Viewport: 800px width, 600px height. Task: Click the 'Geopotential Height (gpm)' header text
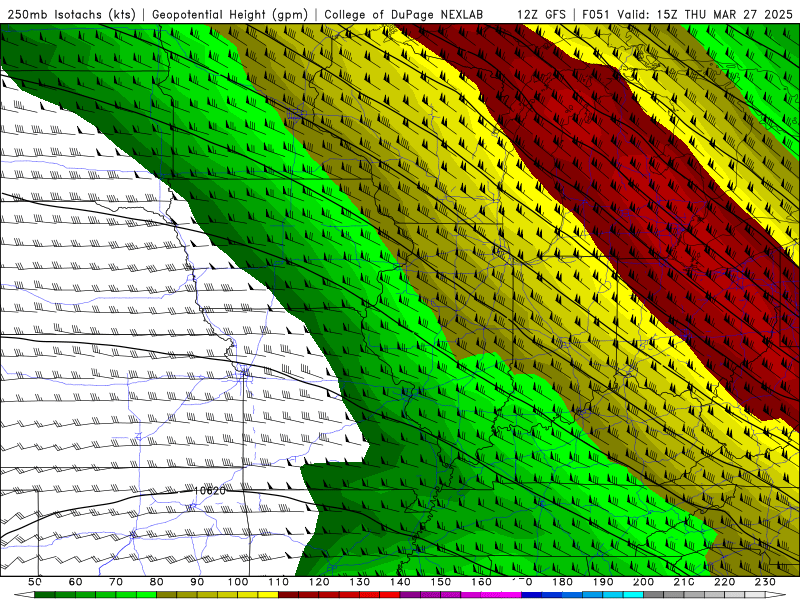pyautogui.click(x=230, y=14)
